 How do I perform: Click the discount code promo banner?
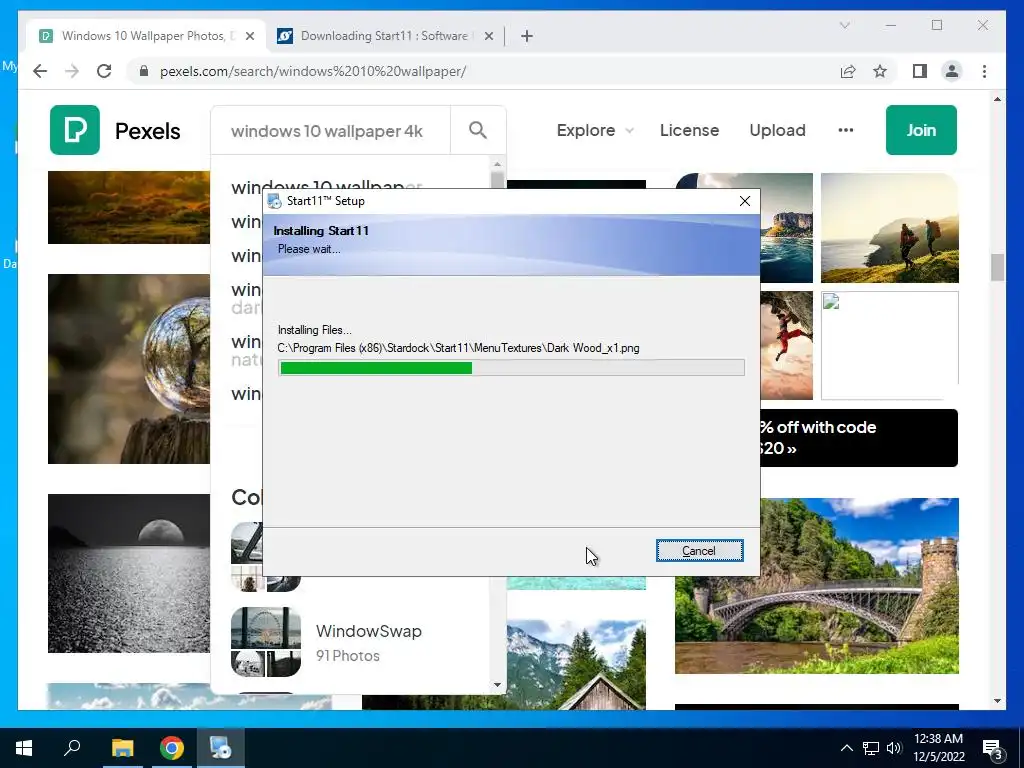pyautogui.click(x=859, y=438)
